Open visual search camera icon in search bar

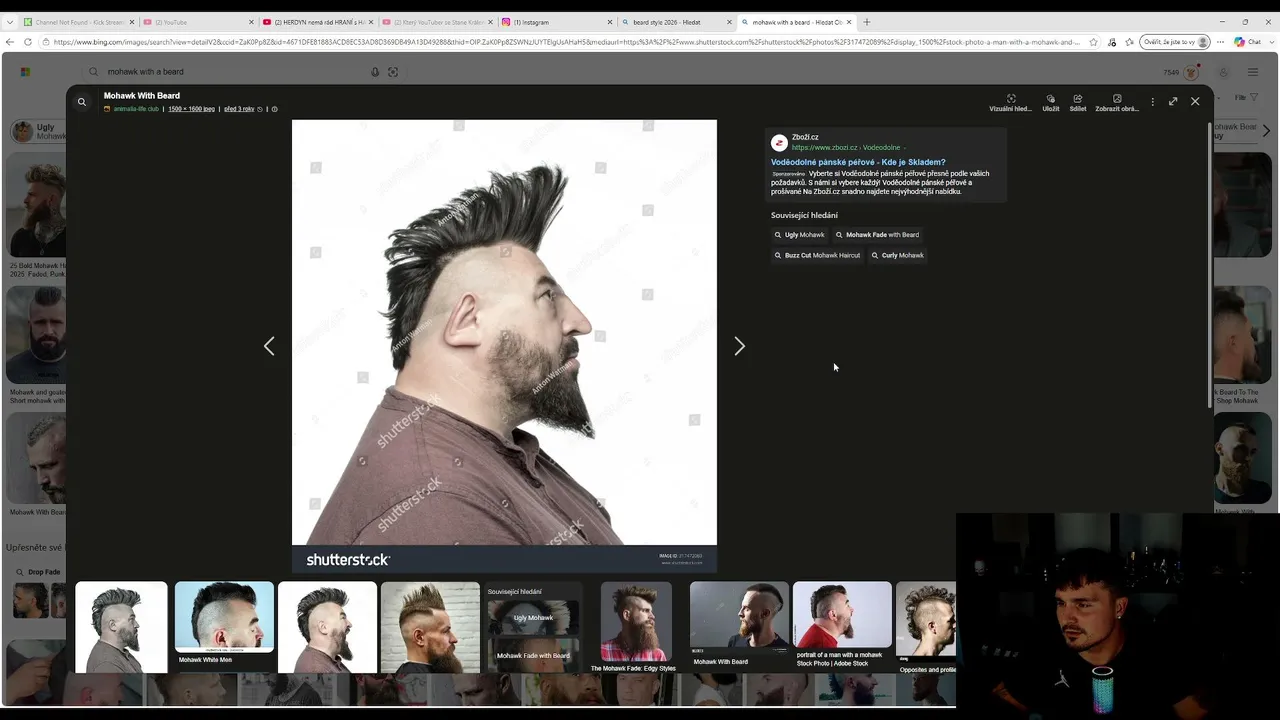393,72
